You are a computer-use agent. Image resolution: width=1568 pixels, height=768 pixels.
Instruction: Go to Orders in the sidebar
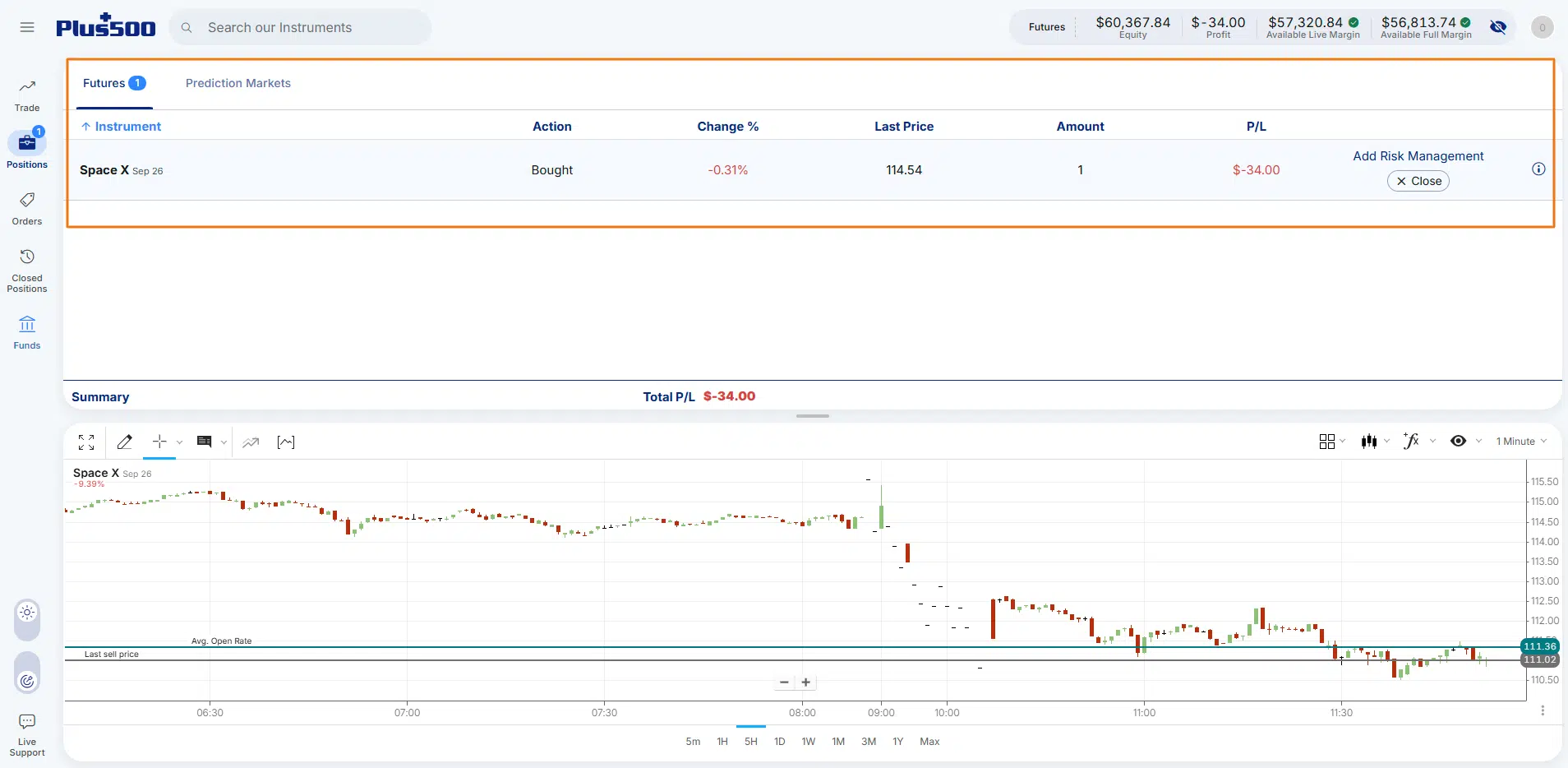click(x=27, y=209)
